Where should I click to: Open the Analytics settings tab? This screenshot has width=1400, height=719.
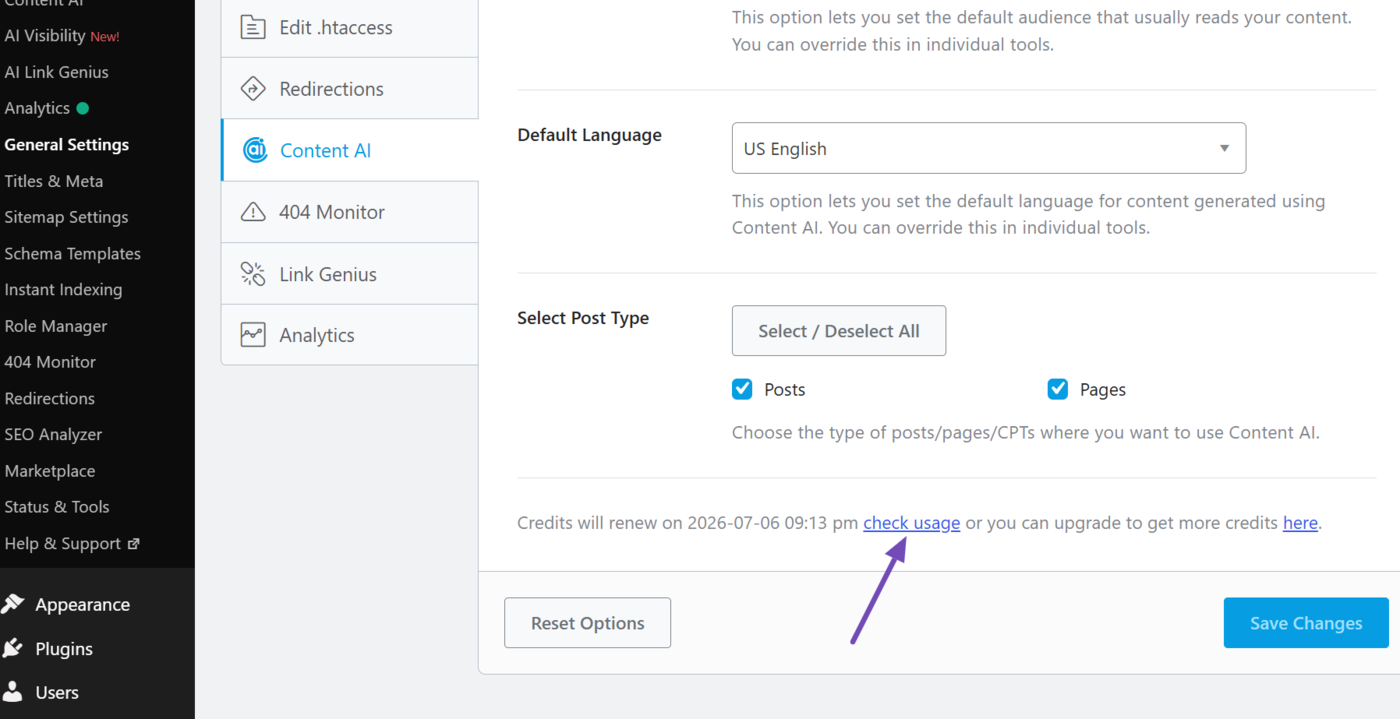point(349,335)
